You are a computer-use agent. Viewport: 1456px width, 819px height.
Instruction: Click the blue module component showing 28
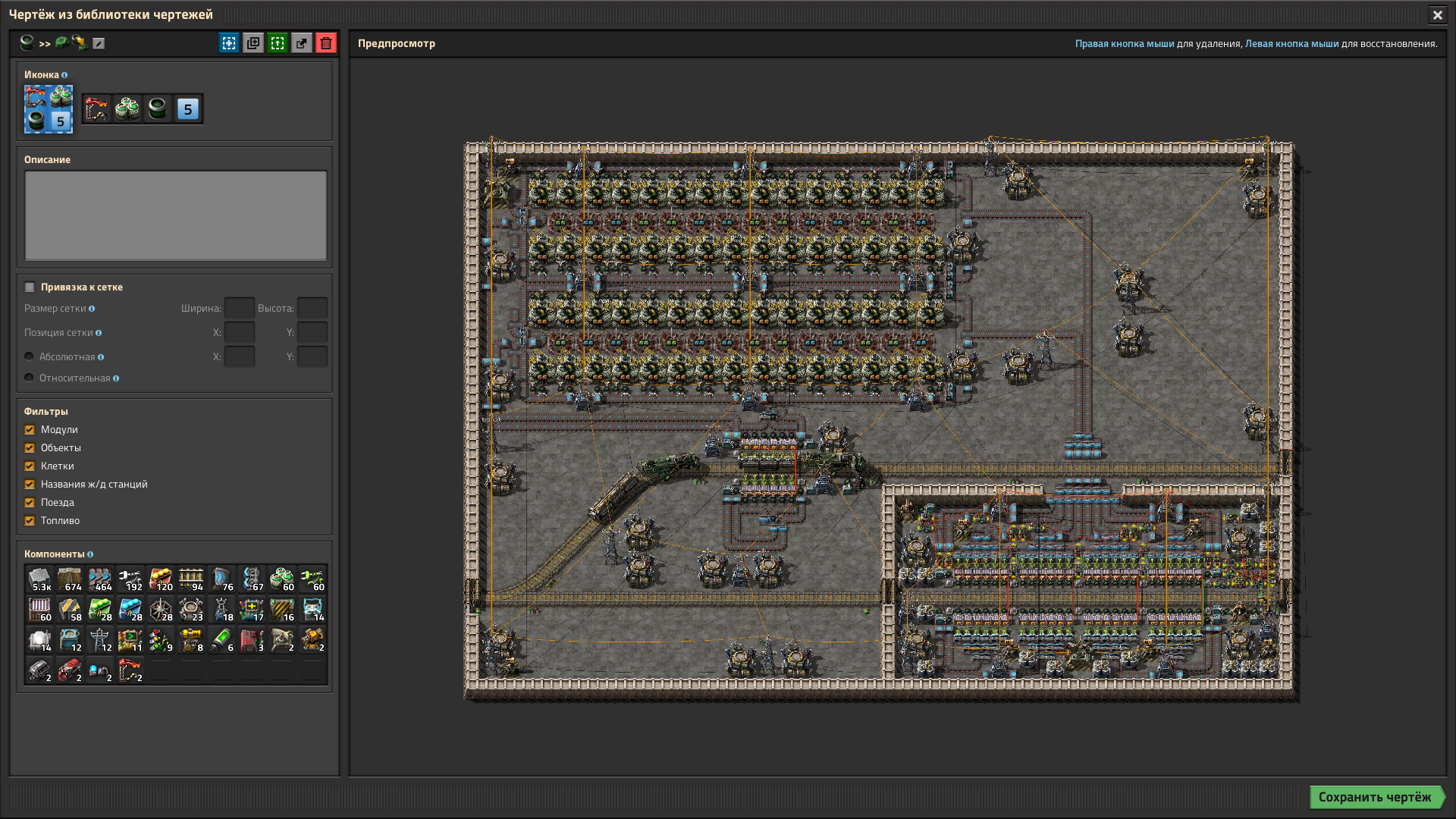tap(130, 610)
